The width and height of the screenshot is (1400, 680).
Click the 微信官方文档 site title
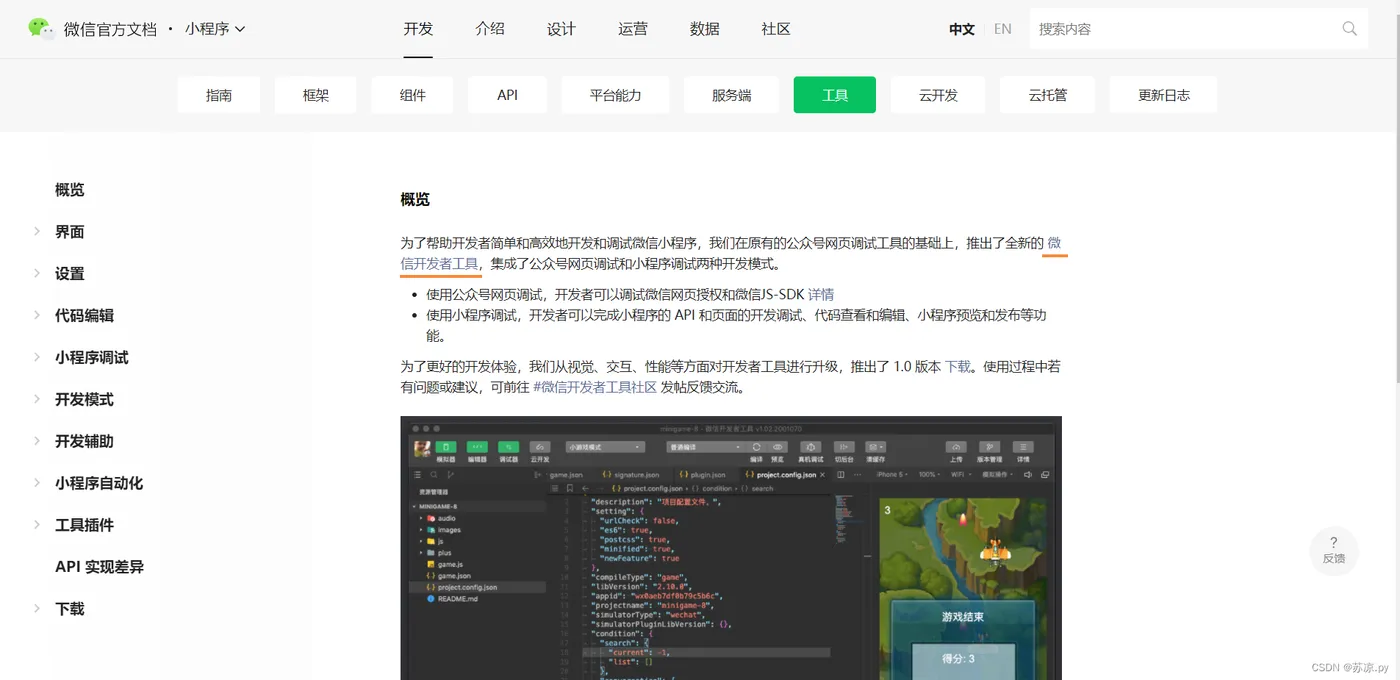point(111,29)
